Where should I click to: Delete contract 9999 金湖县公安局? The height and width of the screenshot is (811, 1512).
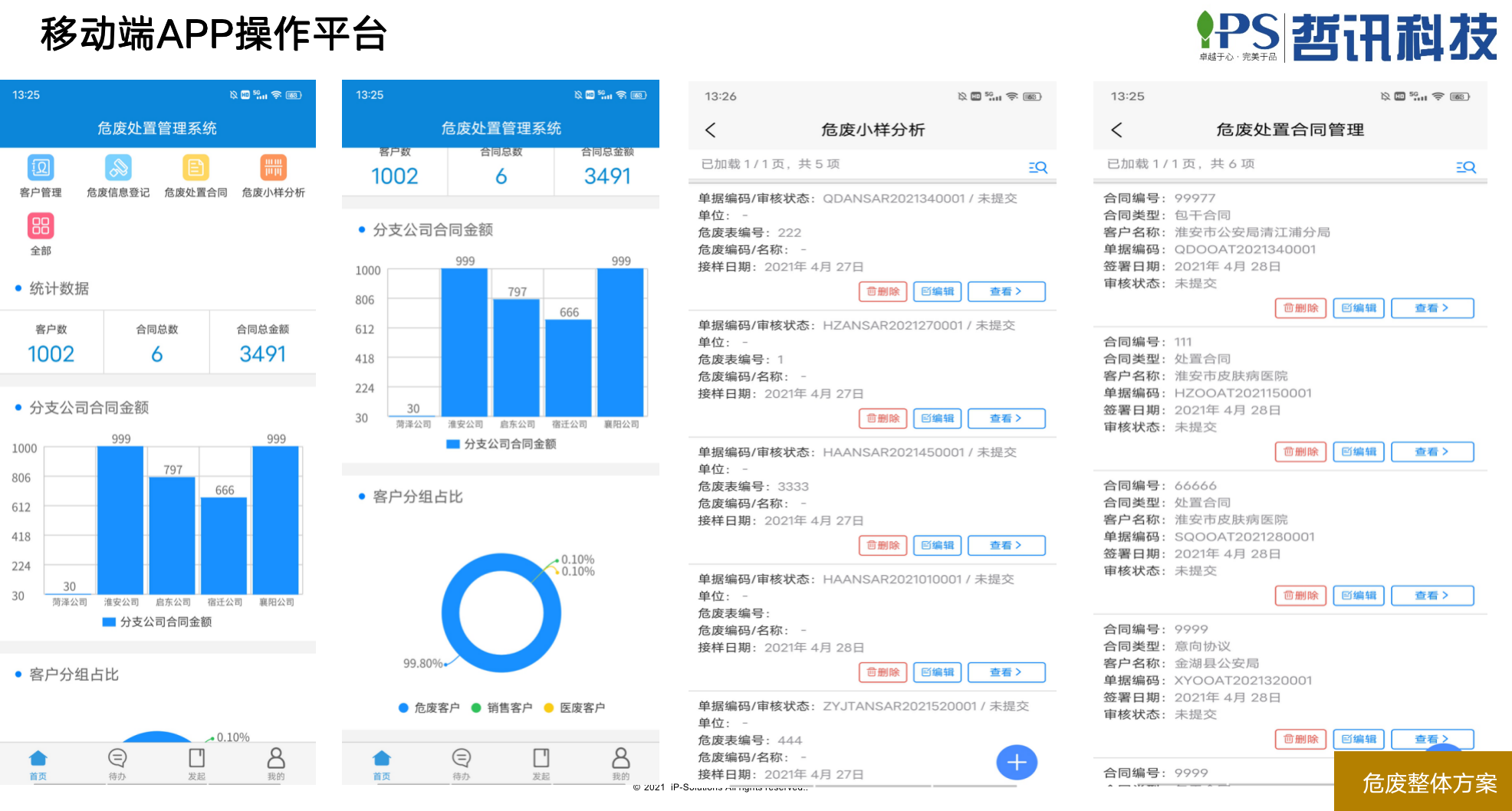tap(1301, 739)
